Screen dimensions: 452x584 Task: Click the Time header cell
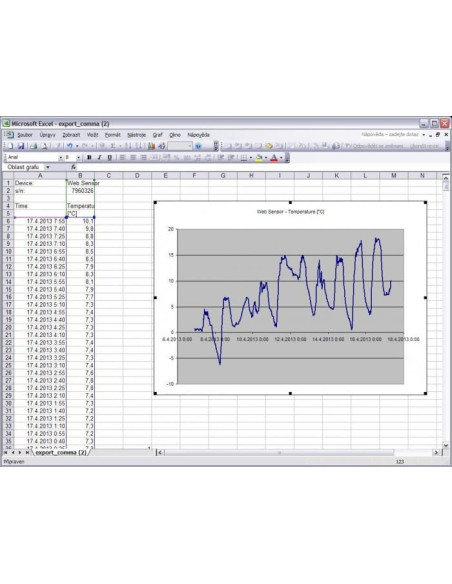coord(40,206)
